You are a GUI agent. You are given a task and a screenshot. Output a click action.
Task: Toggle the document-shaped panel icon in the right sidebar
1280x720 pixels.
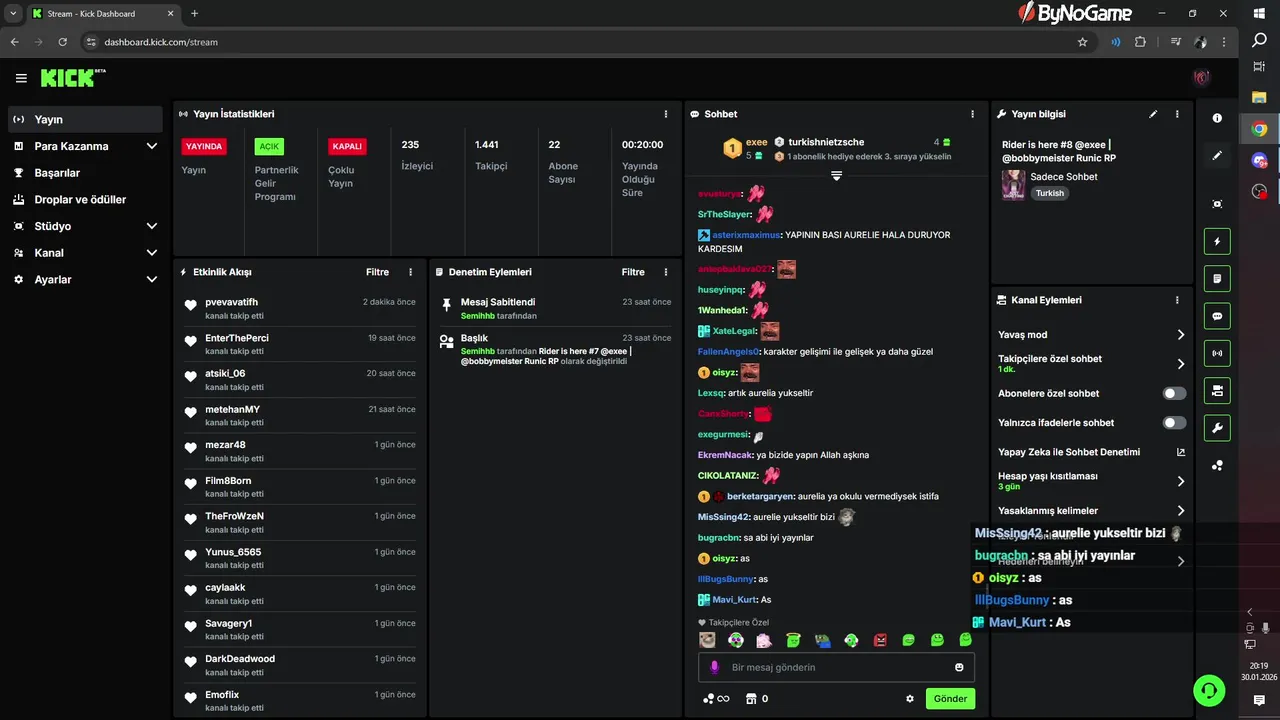(1217, 278)
